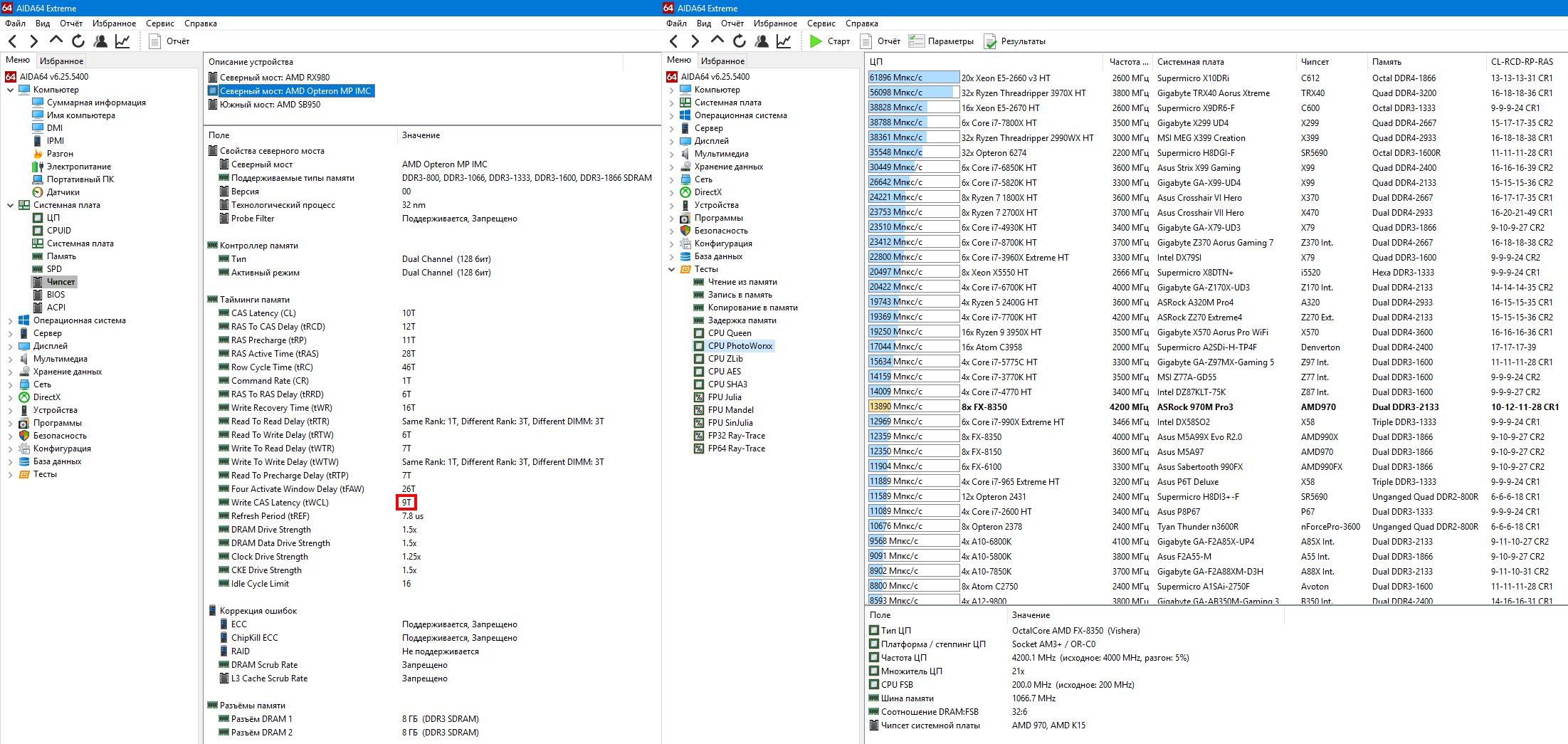Click the person icon in the right window toolbar

pyautogui.click(x=762, y=41)
